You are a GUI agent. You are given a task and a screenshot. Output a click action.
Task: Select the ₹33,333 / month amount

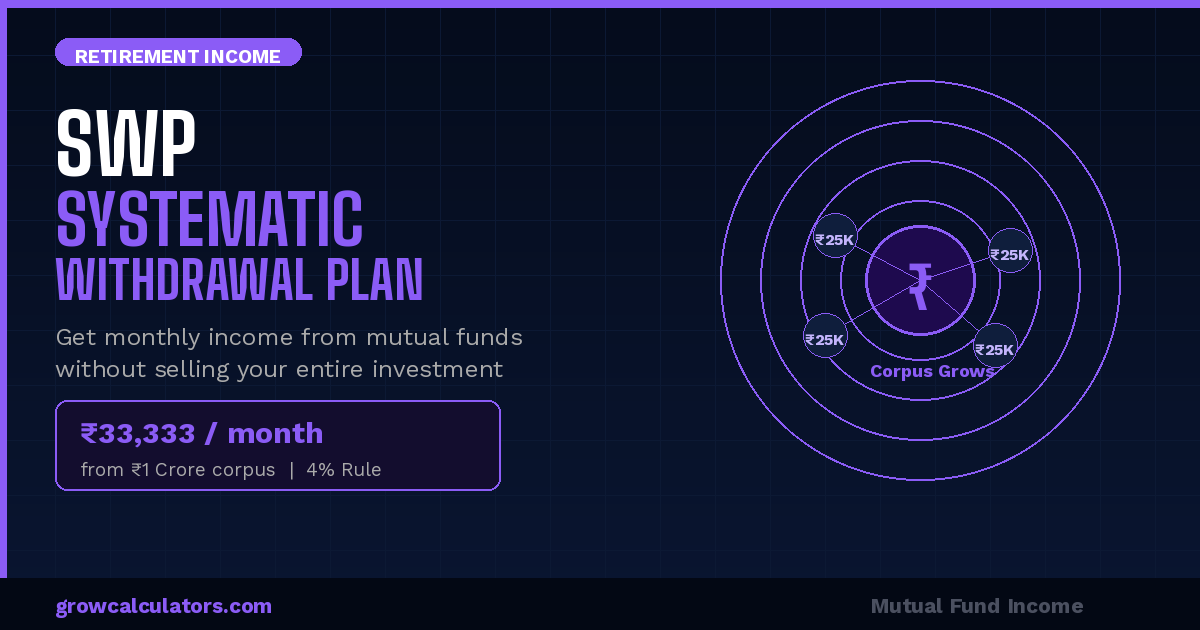tap(202, 433)
